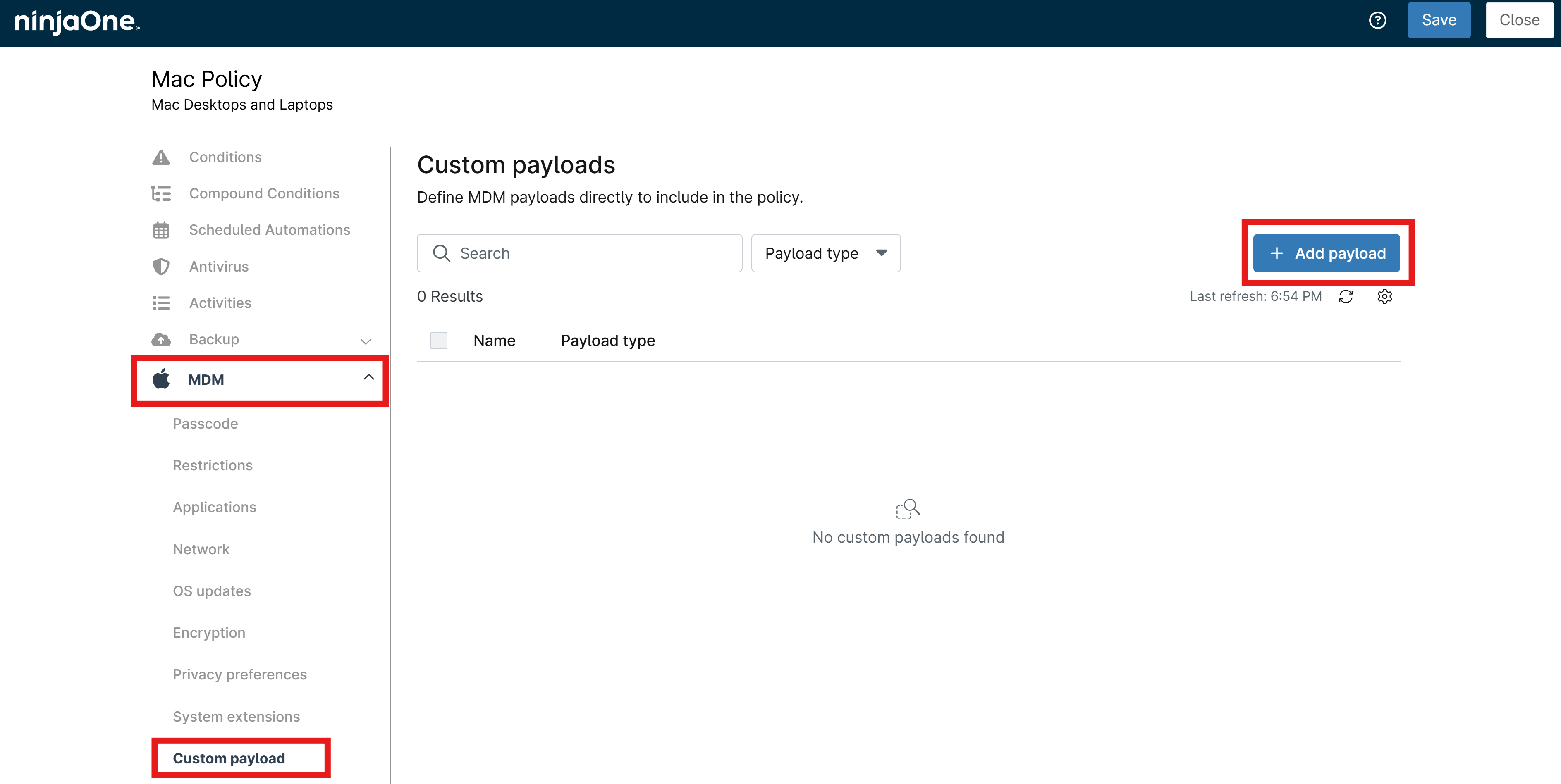Screen dimensions: 1561x784
Task: Open Backup in the sidebar
Action: pyautogui.click(x=214, y=339)
